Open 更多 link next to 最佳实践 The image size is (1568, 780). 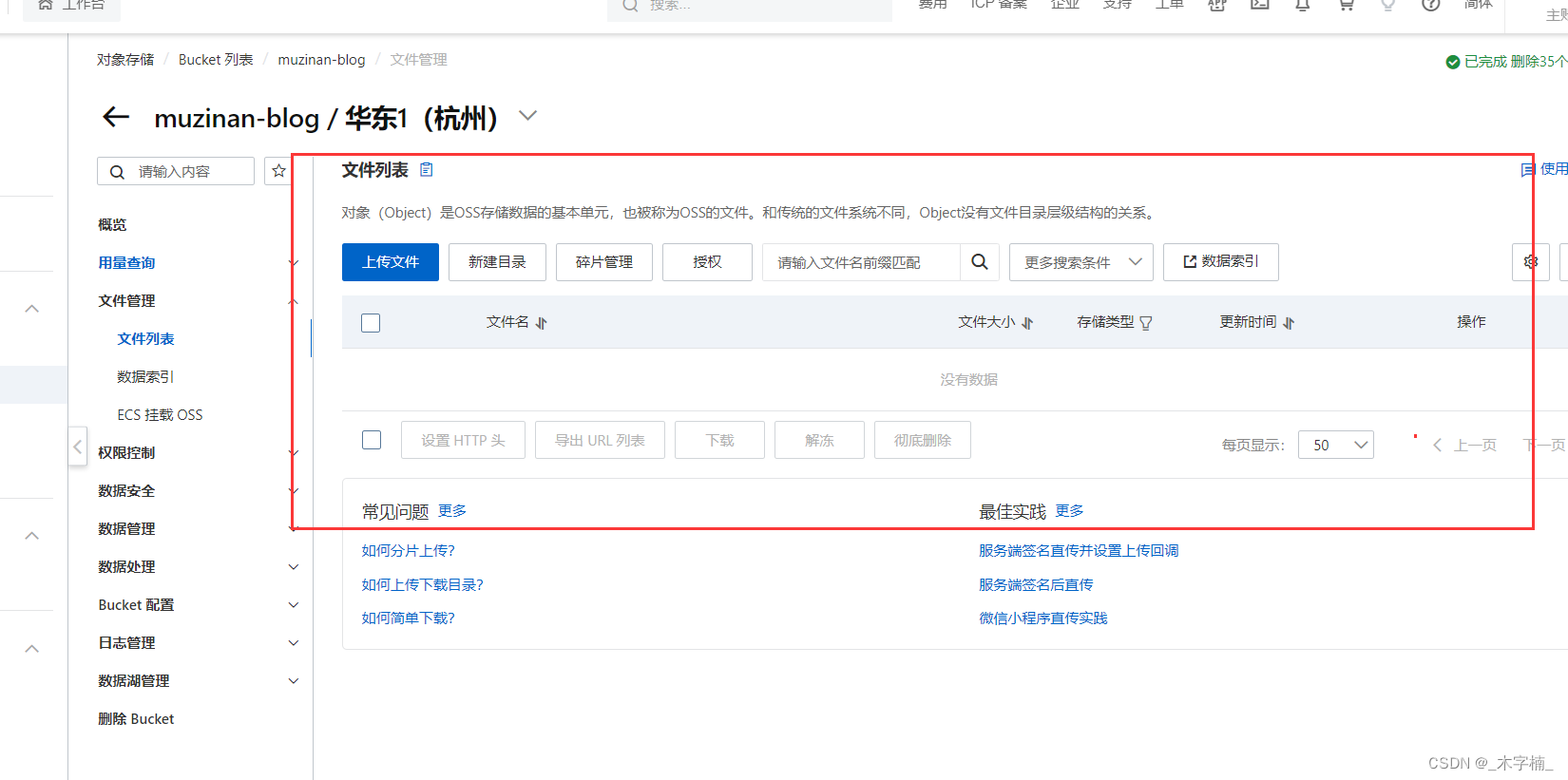click(1070, 511)
